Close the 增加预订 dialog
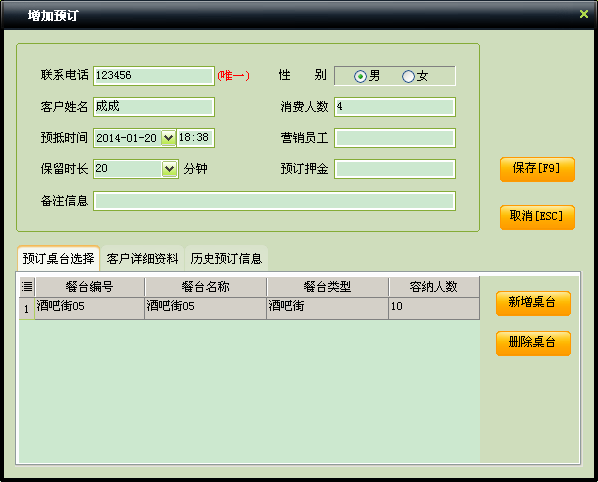 point(584,14)
